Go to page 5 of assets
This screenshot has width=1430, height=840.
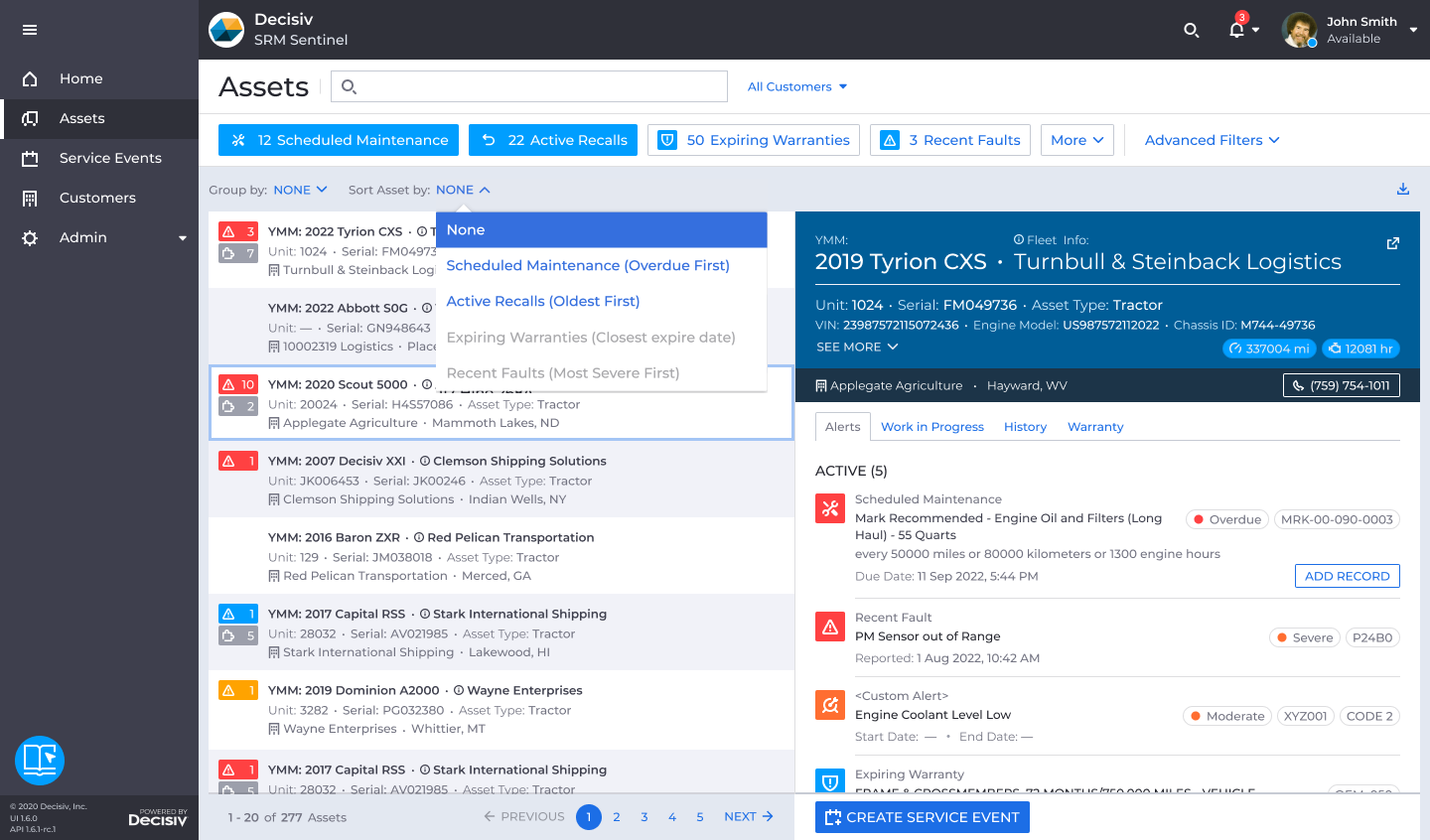[700, 817]
